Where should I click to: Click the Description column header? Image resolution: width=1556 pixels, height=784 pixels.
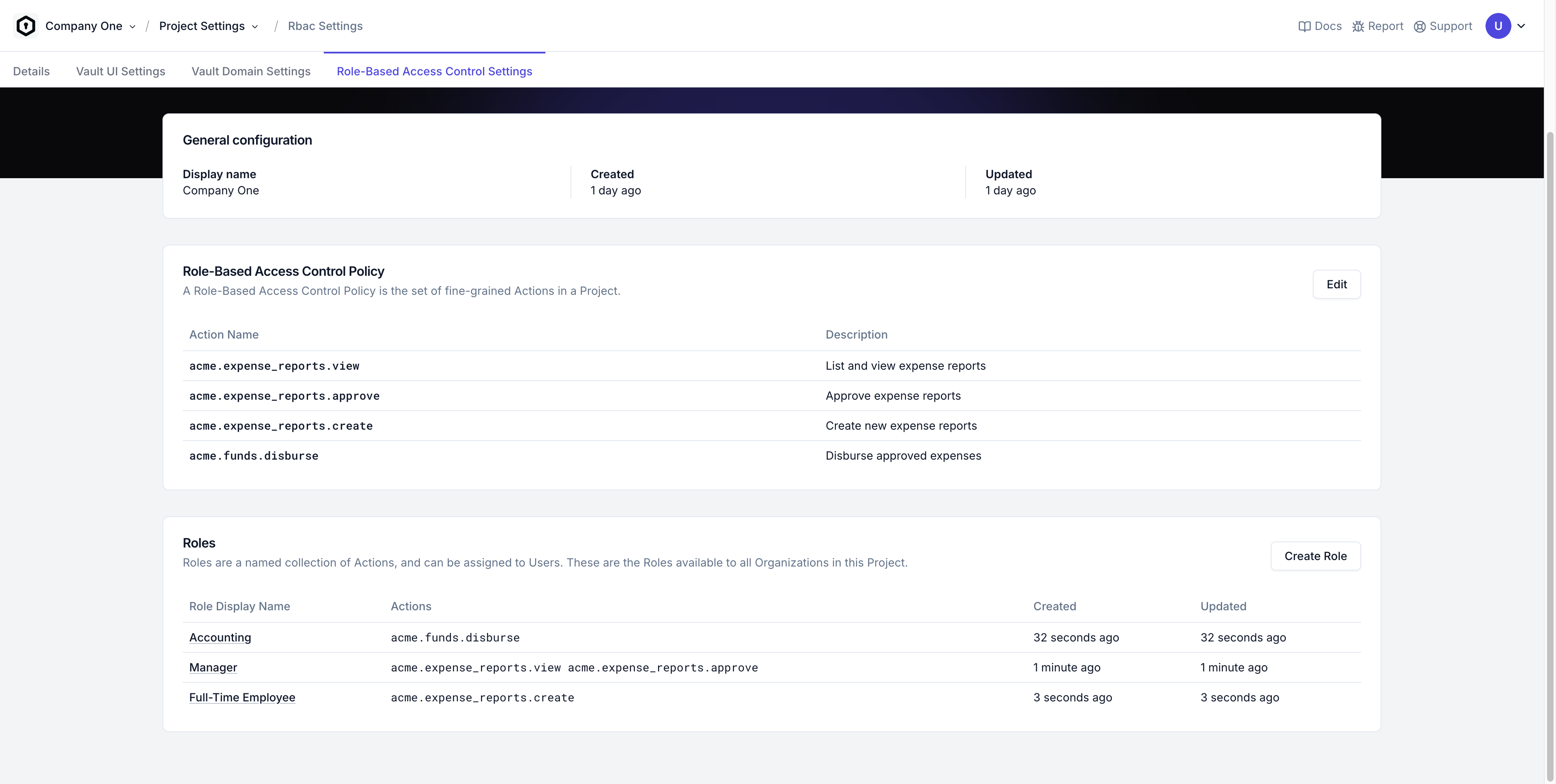coord(857,334)
